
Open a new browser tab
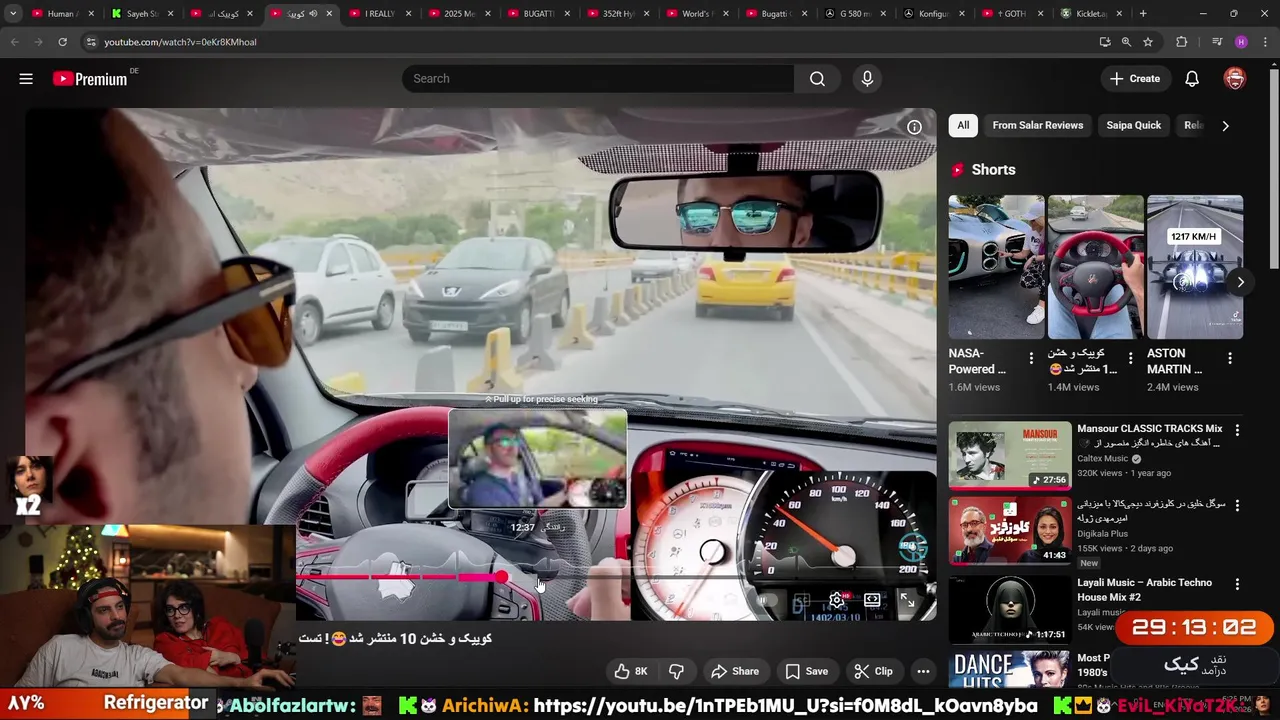tap(1143, 14)
